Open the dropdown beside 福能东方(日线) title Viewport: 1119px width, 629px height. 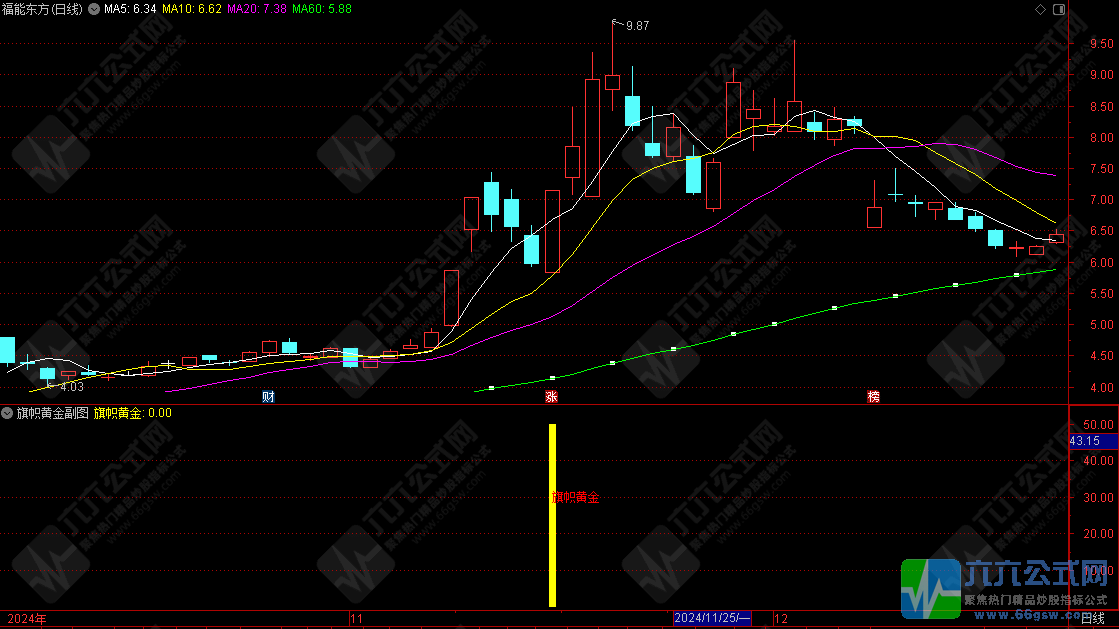tap(94, 9)
